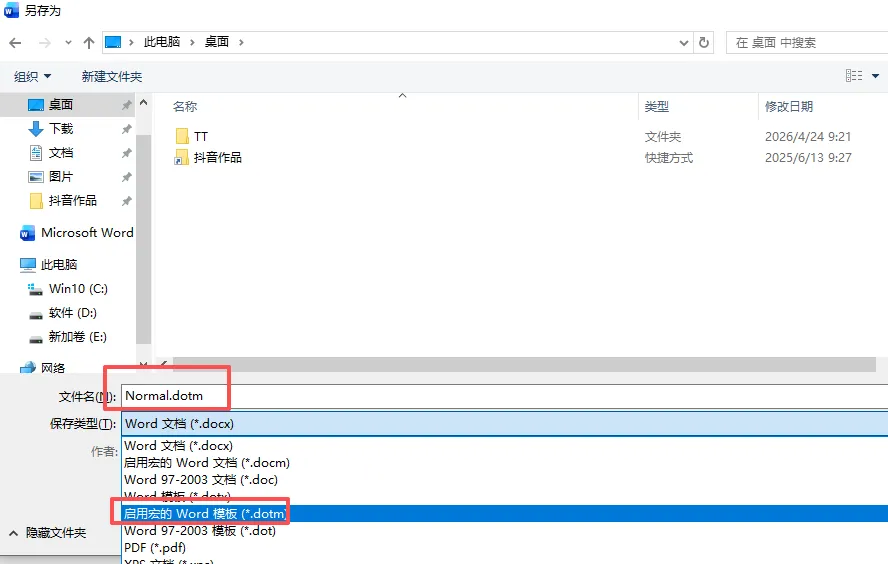Image resolution: width=888 pixels, height=564 pixels.
Task: Choose Word 97-2003 文档 (*.doc)
Action: [x=201, y=480]
